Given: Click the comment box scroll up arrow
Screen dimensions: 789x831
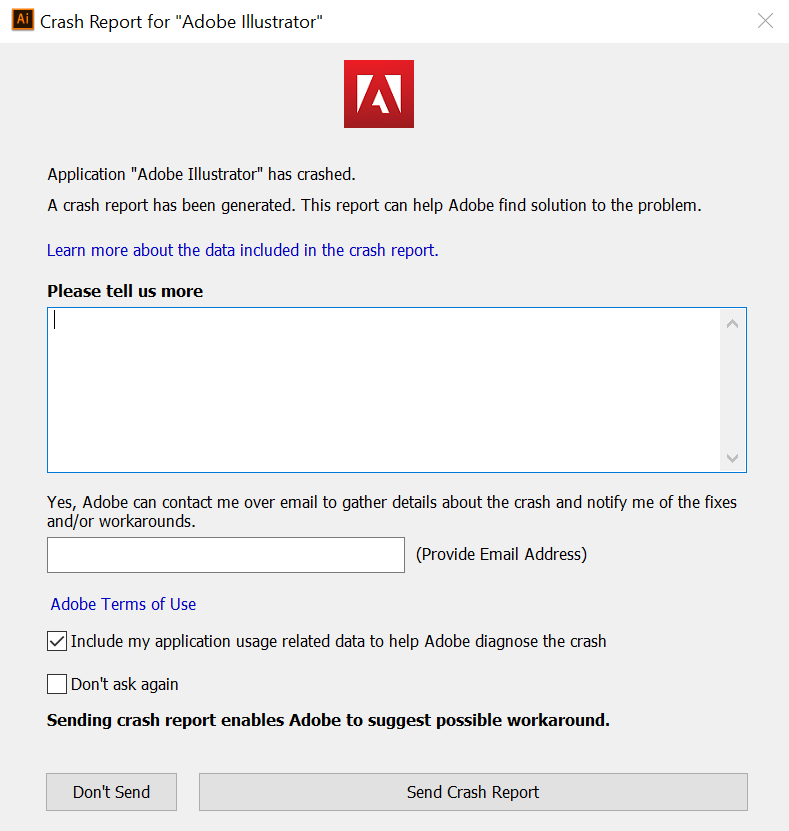Looking at the screenshot, I should point(732,323).
